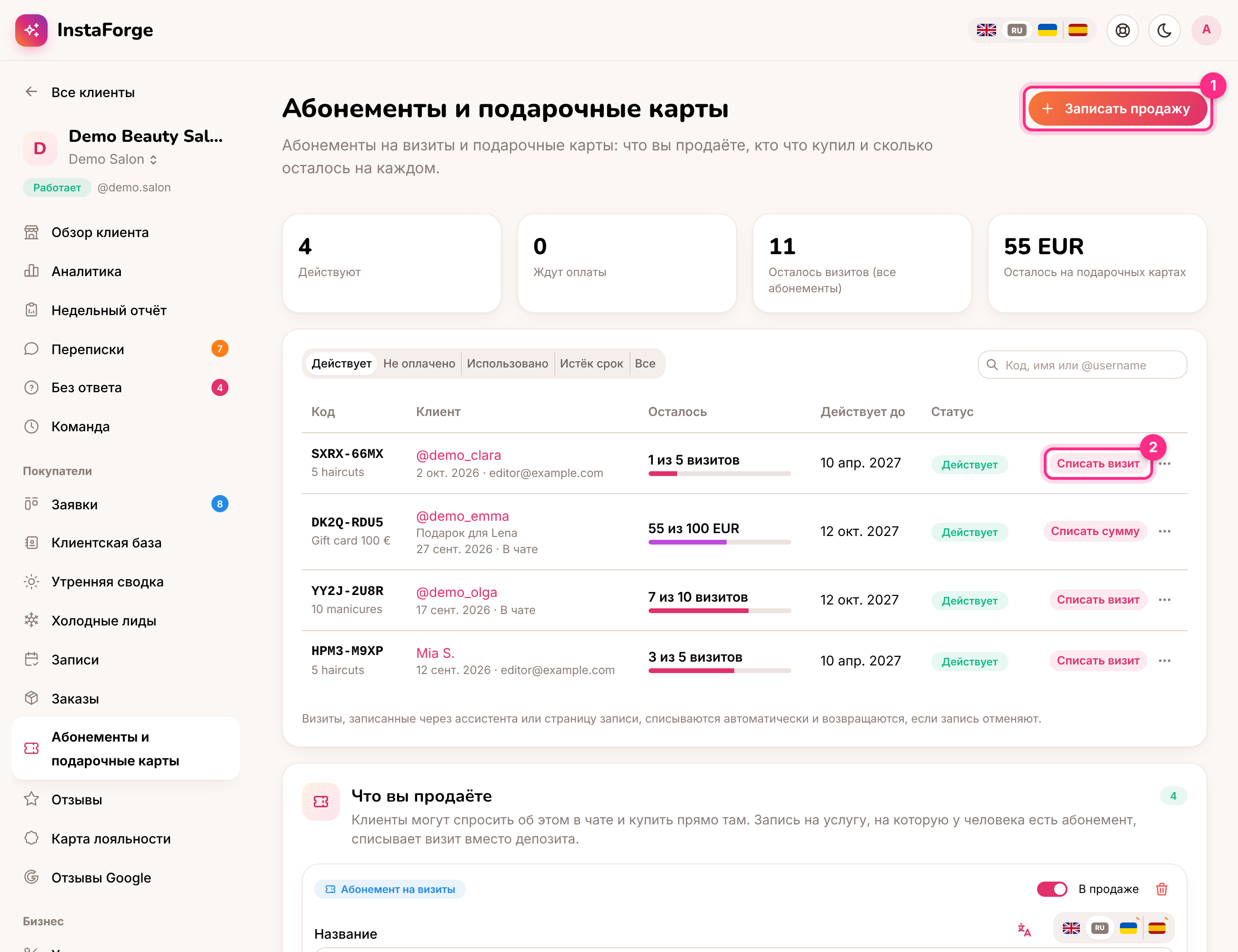Click Списать сумму for DK2Q-RDU5
Screen dimensions: 1238x952
1095,532
